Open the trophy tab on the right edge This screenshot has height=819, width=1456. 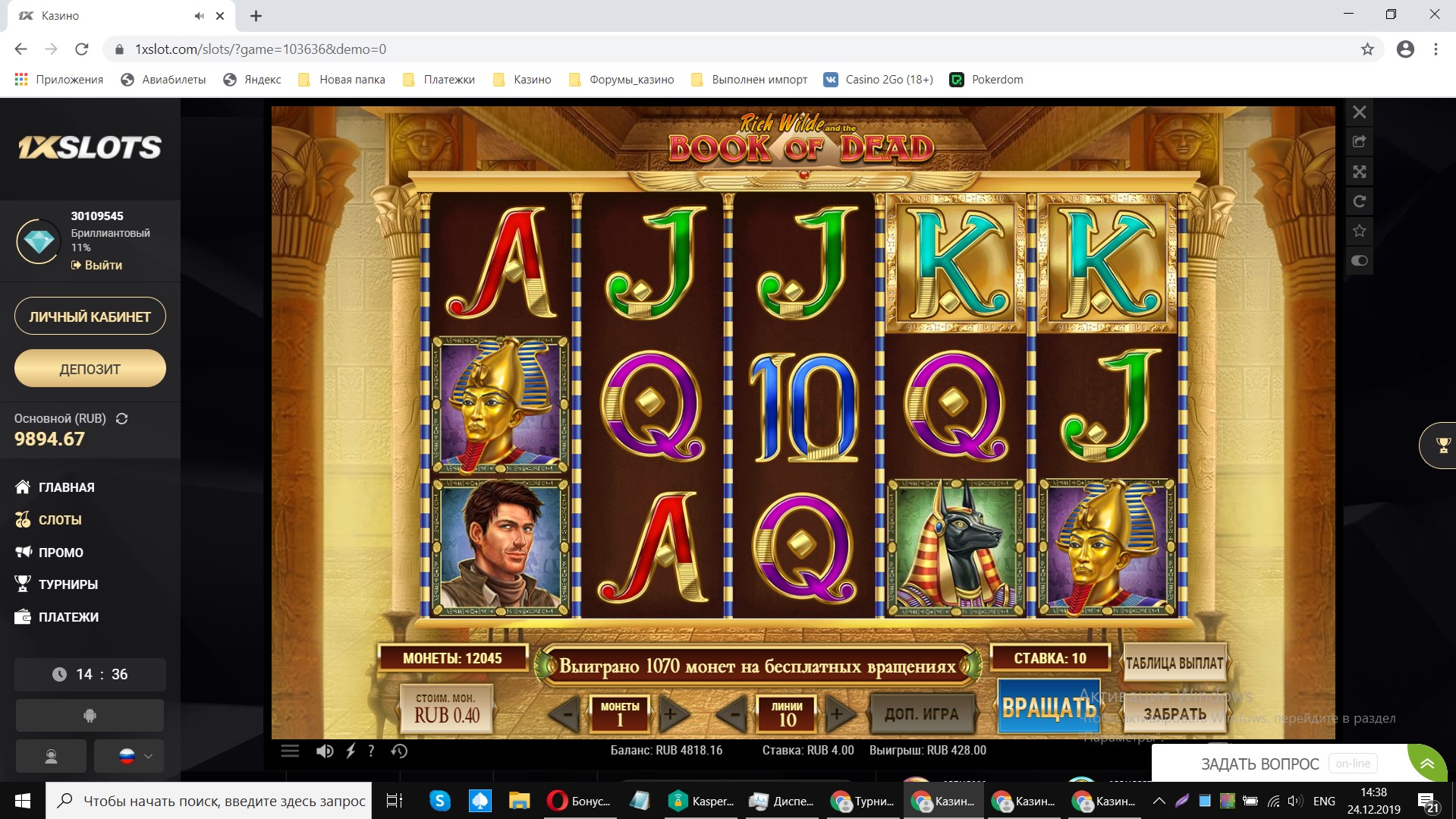(1439, 446)
